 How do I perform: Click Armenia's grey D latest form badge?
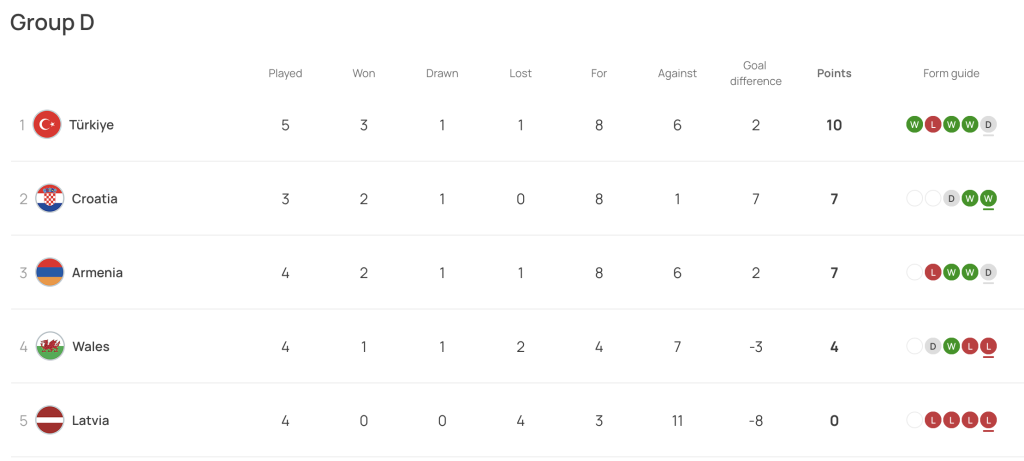tap(989, 272)
